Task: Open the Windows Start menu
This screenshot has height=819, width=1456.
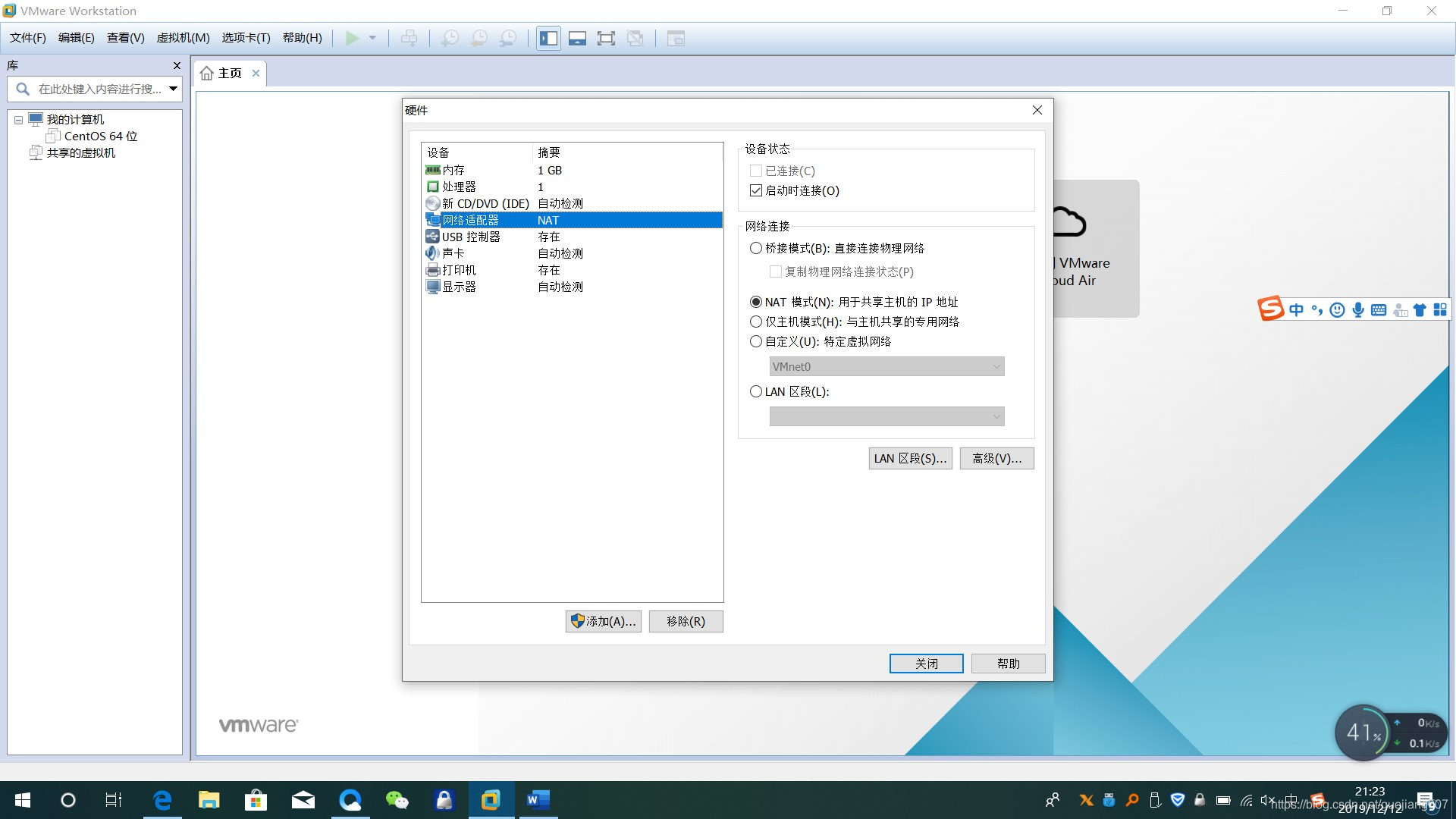Action: [22, 800]
